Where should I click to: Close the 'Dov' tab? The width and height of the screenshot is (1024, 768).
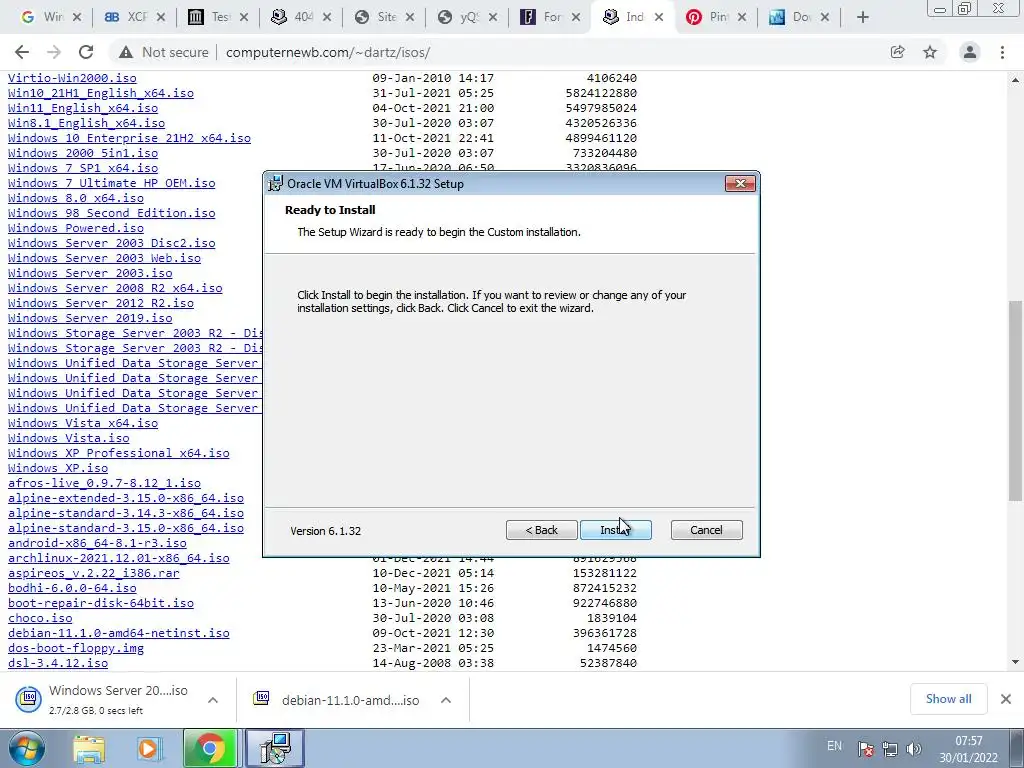tap(825, 18)
